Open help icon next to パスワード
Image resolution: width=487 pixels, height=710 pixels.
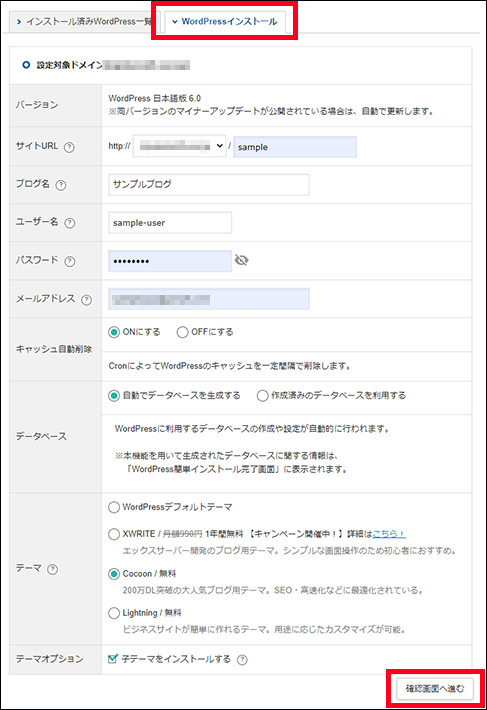[x=70, y=261]
